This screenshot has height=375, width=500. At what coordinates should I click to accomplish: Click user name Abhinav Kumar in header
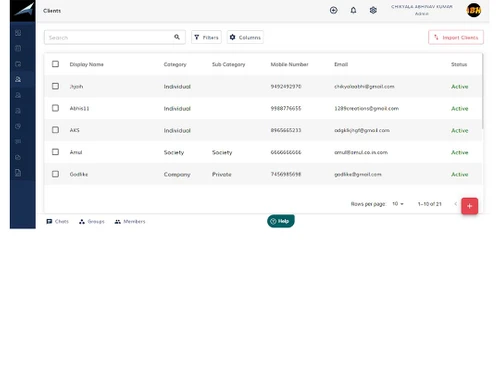click(422, 7)
